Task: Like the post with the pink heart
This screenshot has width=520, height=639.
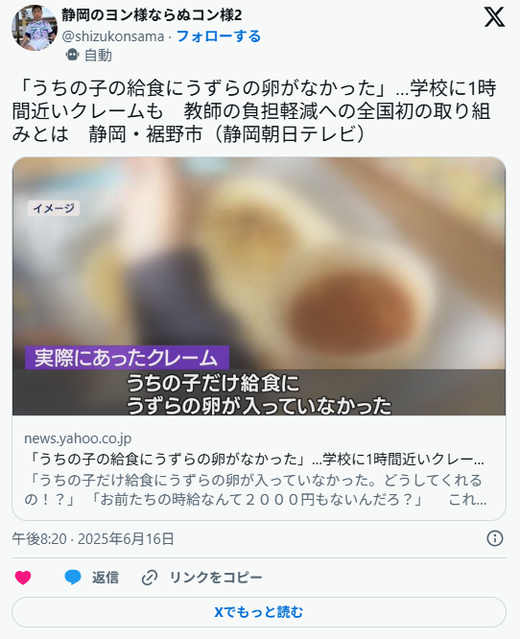Action: pos(23,577)
